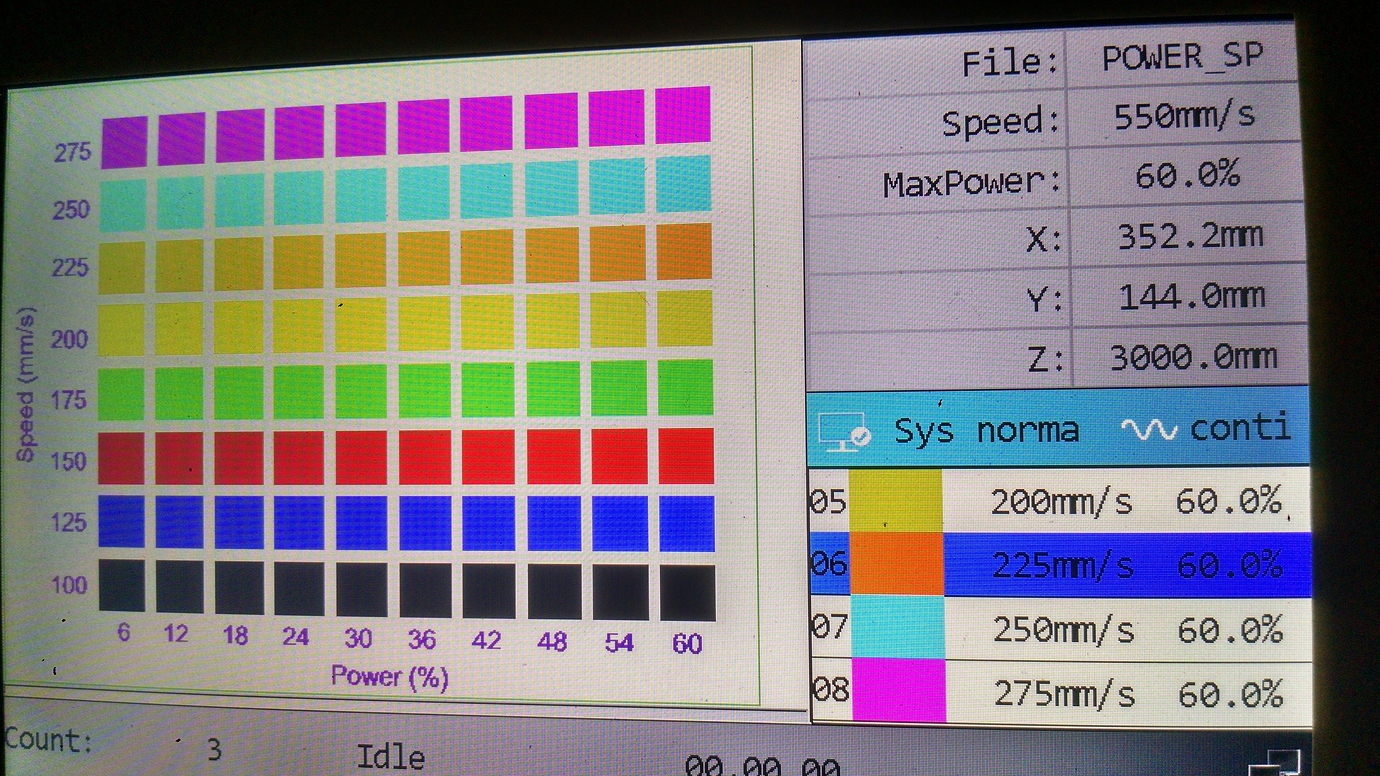Click the system status monitor icon
Image resolution: width=1380 pixels, height=776 pixels.
[x=845, y=429]
